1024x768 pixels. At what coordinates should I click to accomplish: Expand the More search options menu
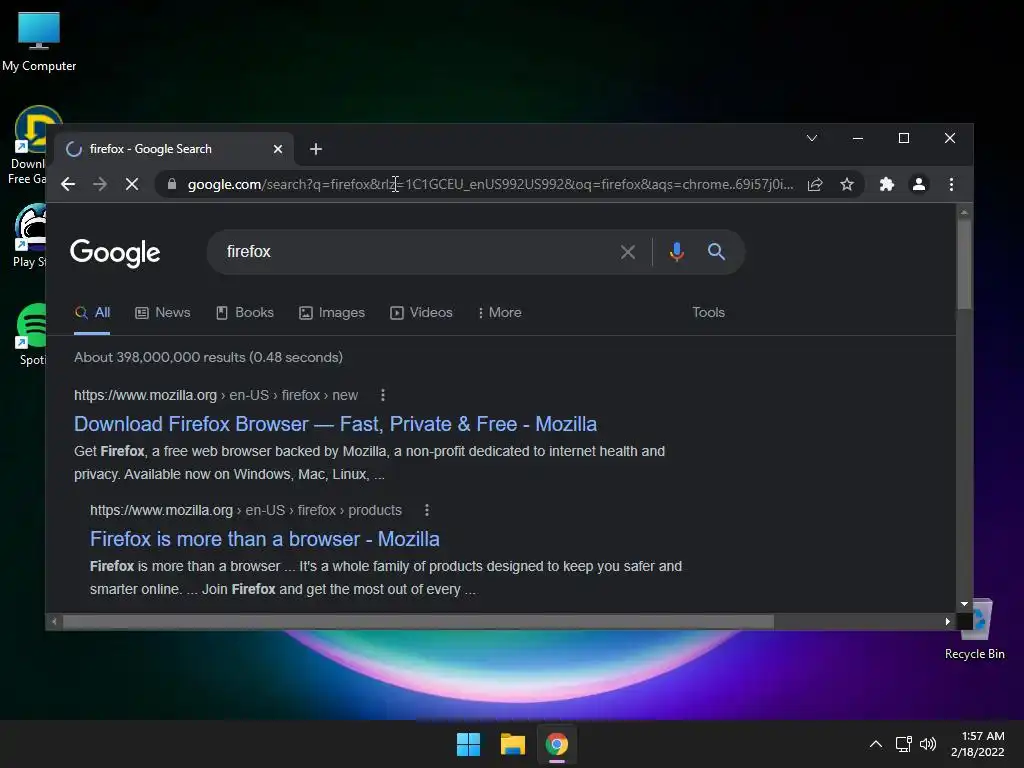500,312
